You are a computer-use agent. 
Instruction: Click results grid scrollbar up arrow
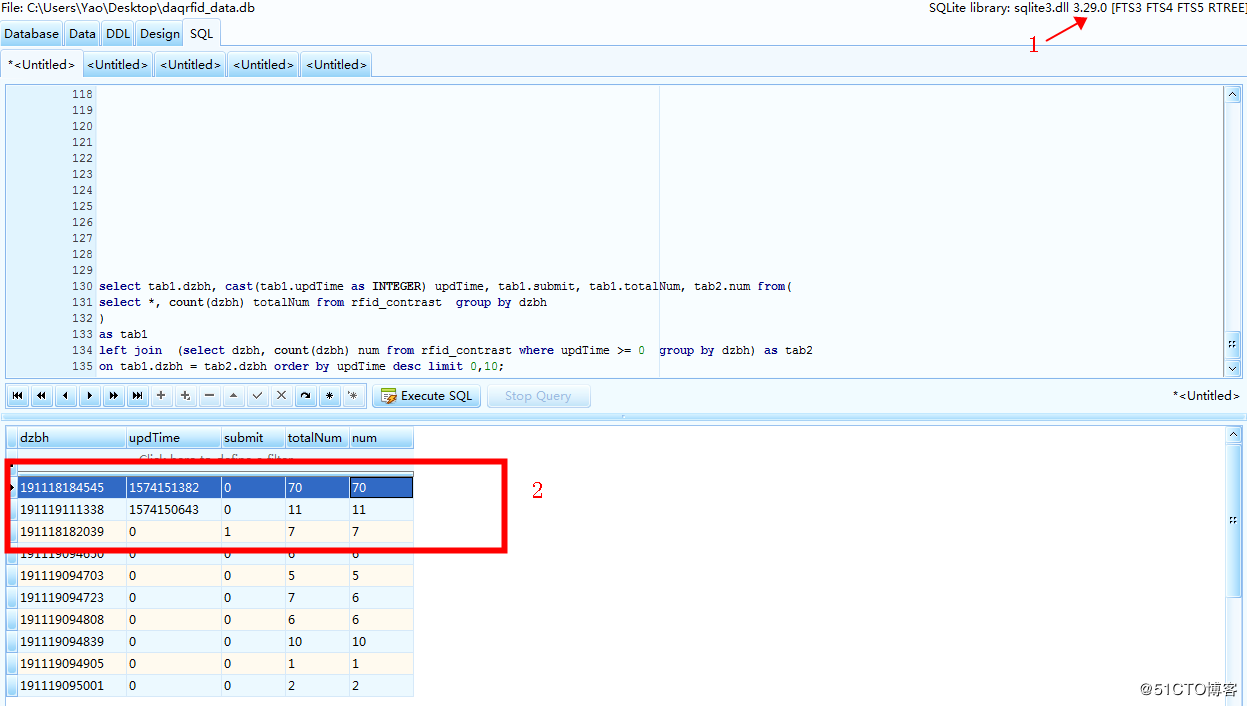[x=1232, y=435]
